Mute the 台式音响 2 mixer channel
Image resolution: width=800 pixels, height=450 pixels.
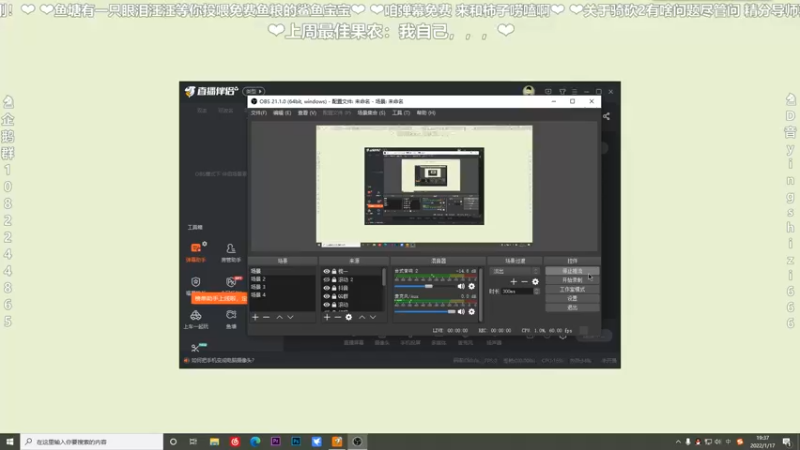coord(461,287)
